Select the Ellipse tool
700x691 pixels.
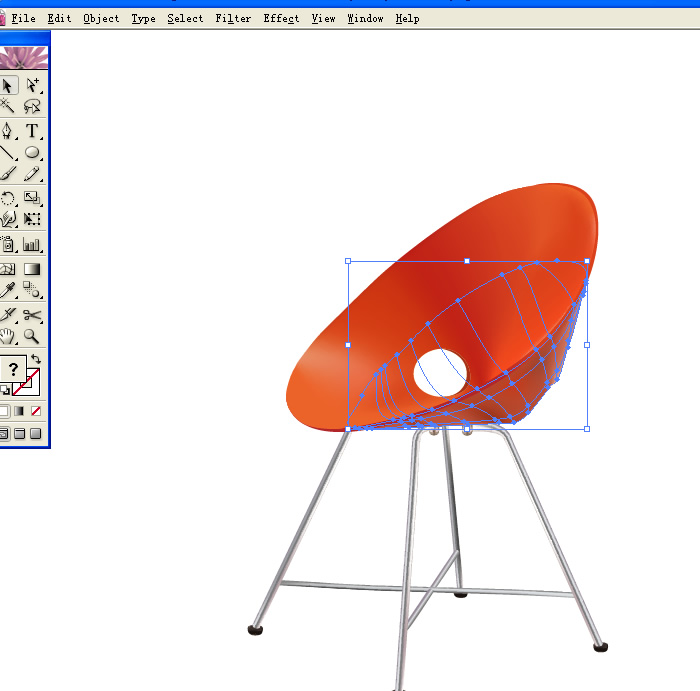click(x=33, y=153)
